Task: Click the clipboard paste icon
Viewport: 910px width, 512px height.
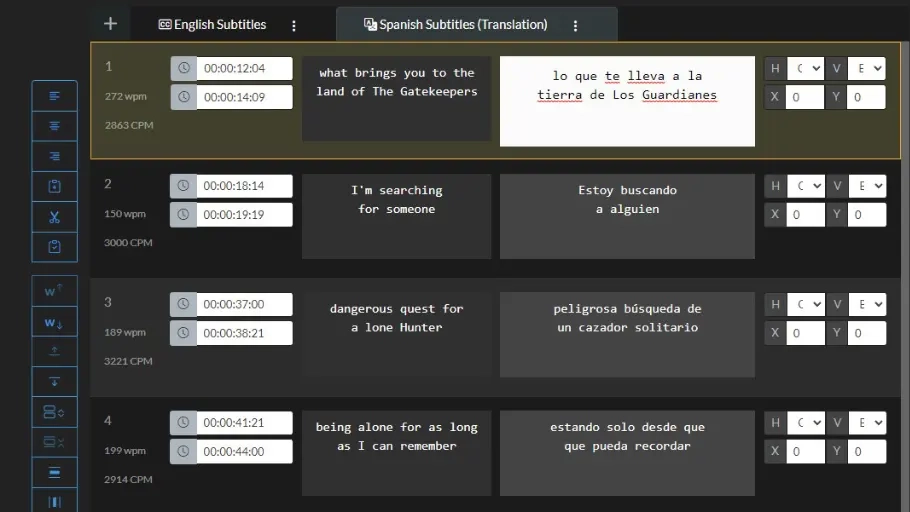Action: [x=55, y=247]
